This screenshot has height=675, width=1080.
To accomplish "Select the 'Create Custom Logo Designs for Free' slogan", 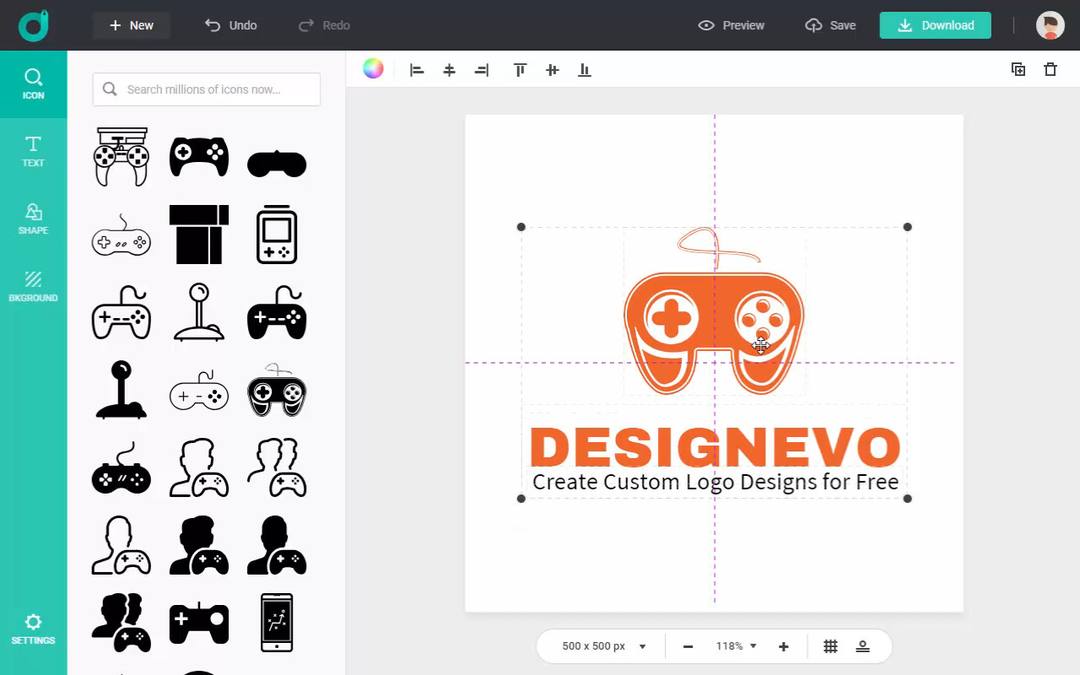I will pyautogui.click(x=716, y=482).
